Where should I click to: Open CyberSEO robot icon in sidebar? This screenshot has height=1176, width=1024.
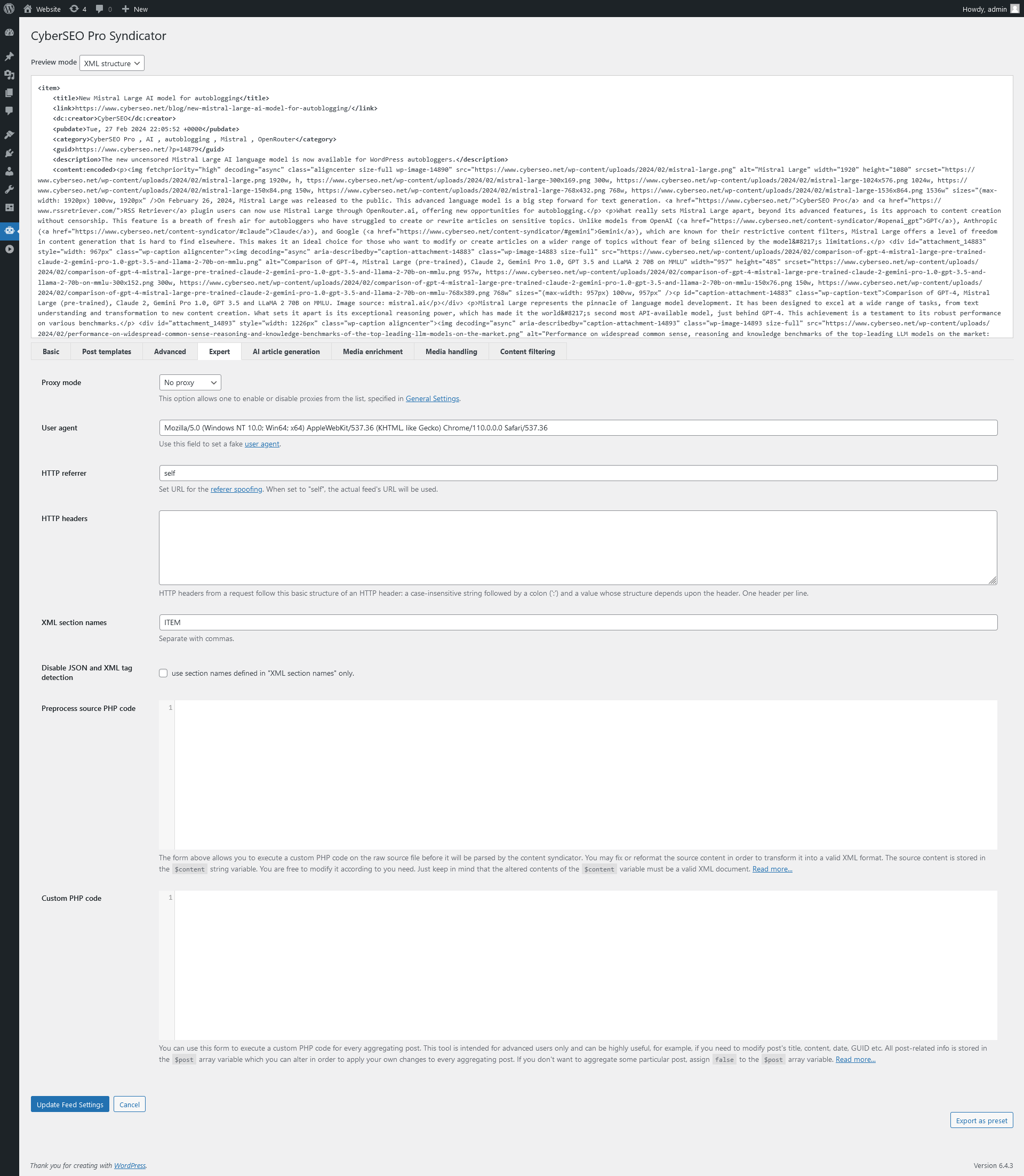click(x=9, y=230)
